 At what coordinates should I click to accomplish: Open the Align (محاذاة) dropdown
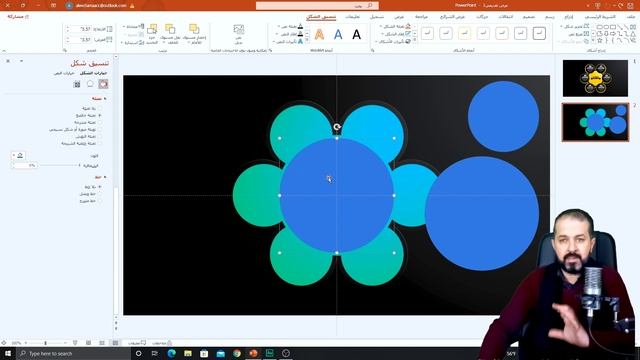(133, 27)
